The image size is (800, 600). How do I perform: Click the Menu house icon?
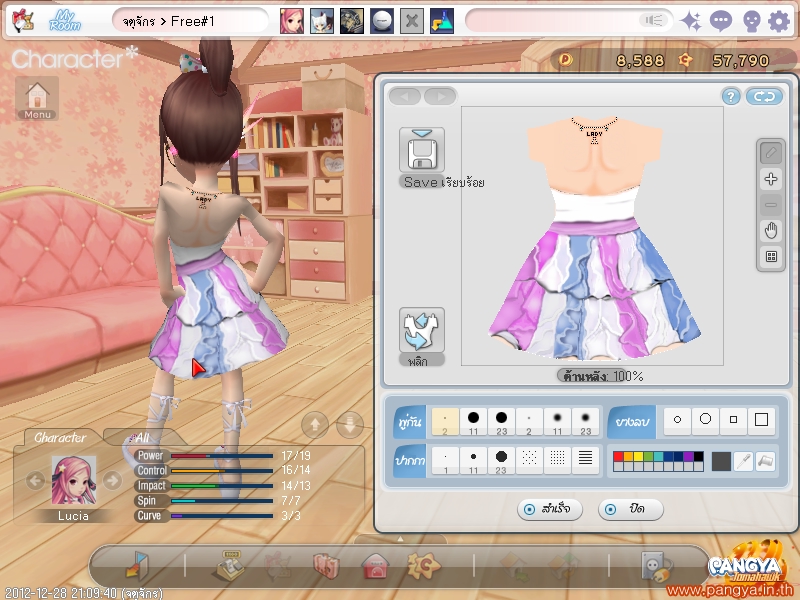[37, 98]
